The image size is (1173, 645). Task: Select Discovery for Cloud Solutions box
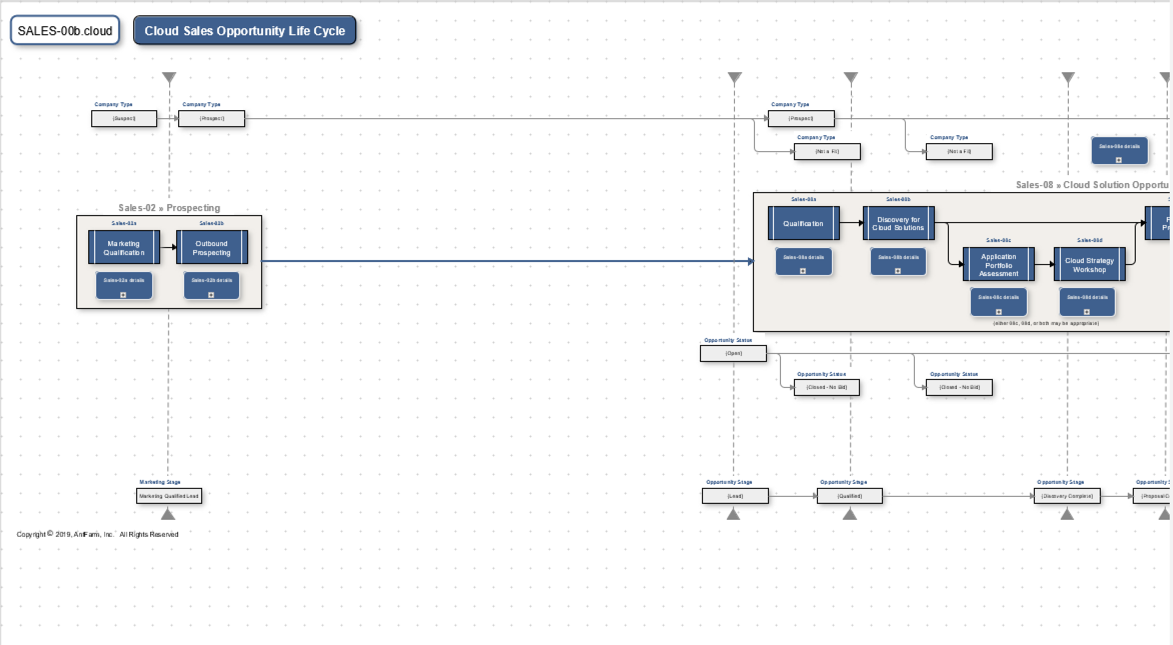(898, 224)
